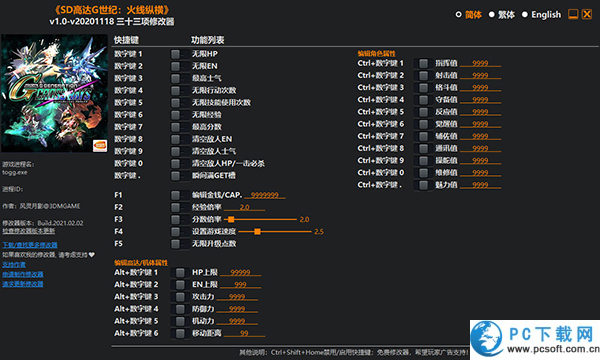600x360 pixels.
Task: Click the game cover art thumbnail
Action: click(54, 93)
